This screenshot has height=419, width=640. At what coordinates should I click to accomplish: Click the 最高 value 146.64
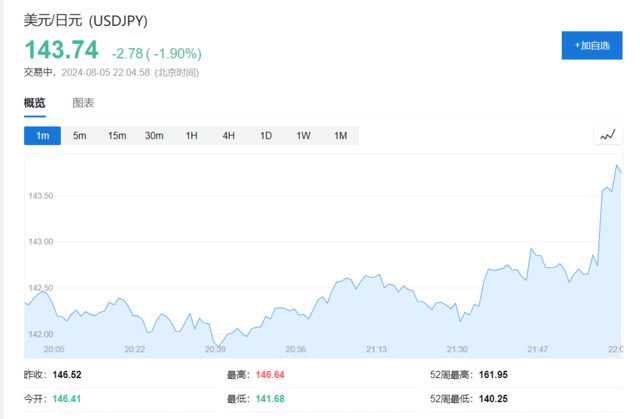[x=270, y=375]
